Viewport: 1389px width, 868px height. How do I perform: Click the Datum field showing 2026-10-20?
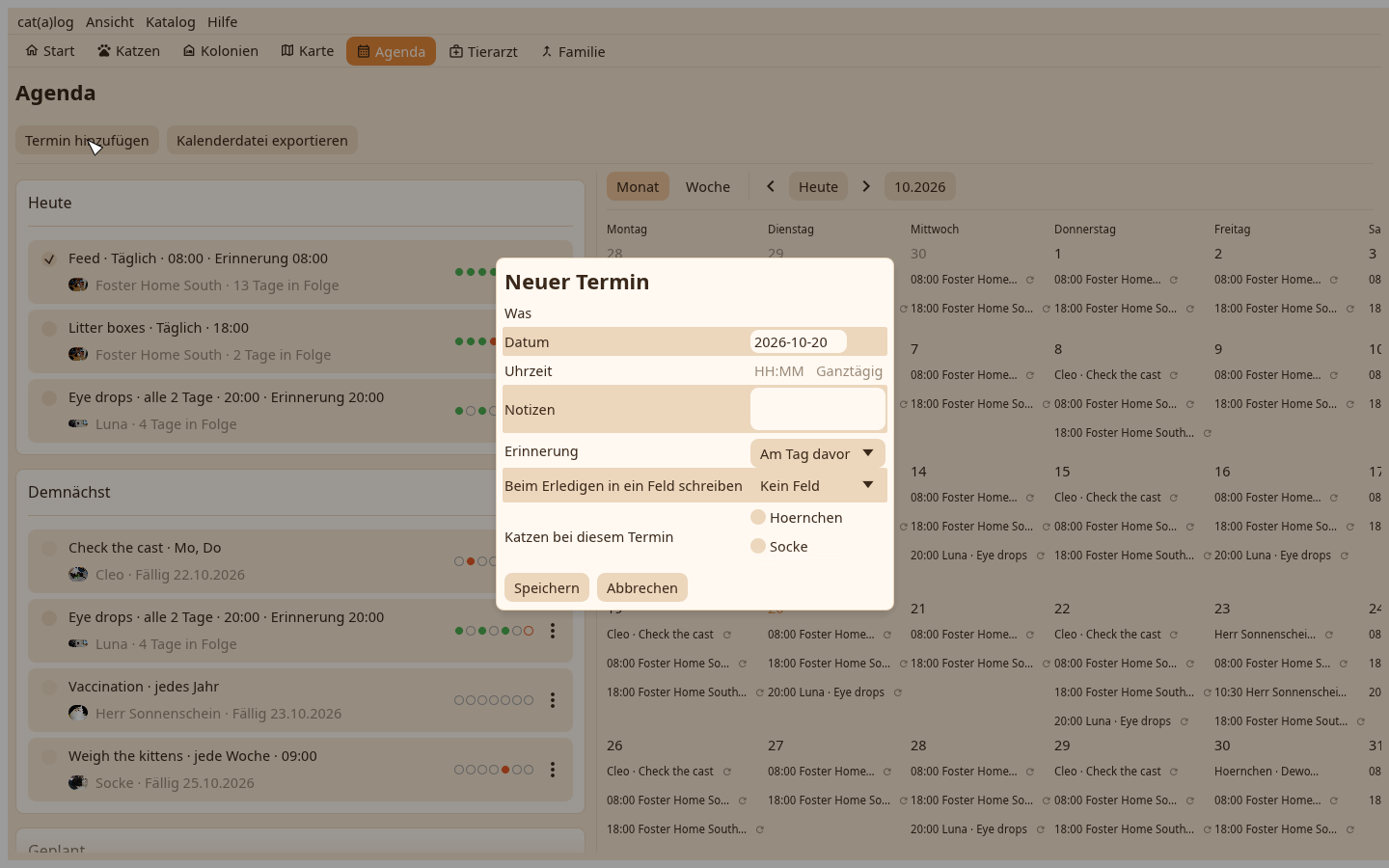point(799,341)
